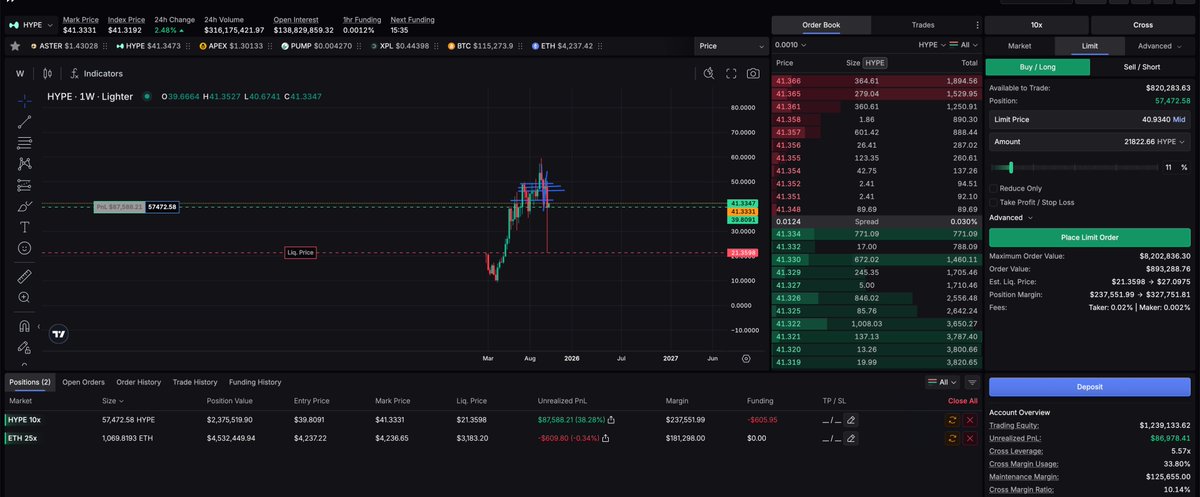1200x497 pixels.
Task: Toggle the magnet snap mode
Action: (x=25, y=325)
